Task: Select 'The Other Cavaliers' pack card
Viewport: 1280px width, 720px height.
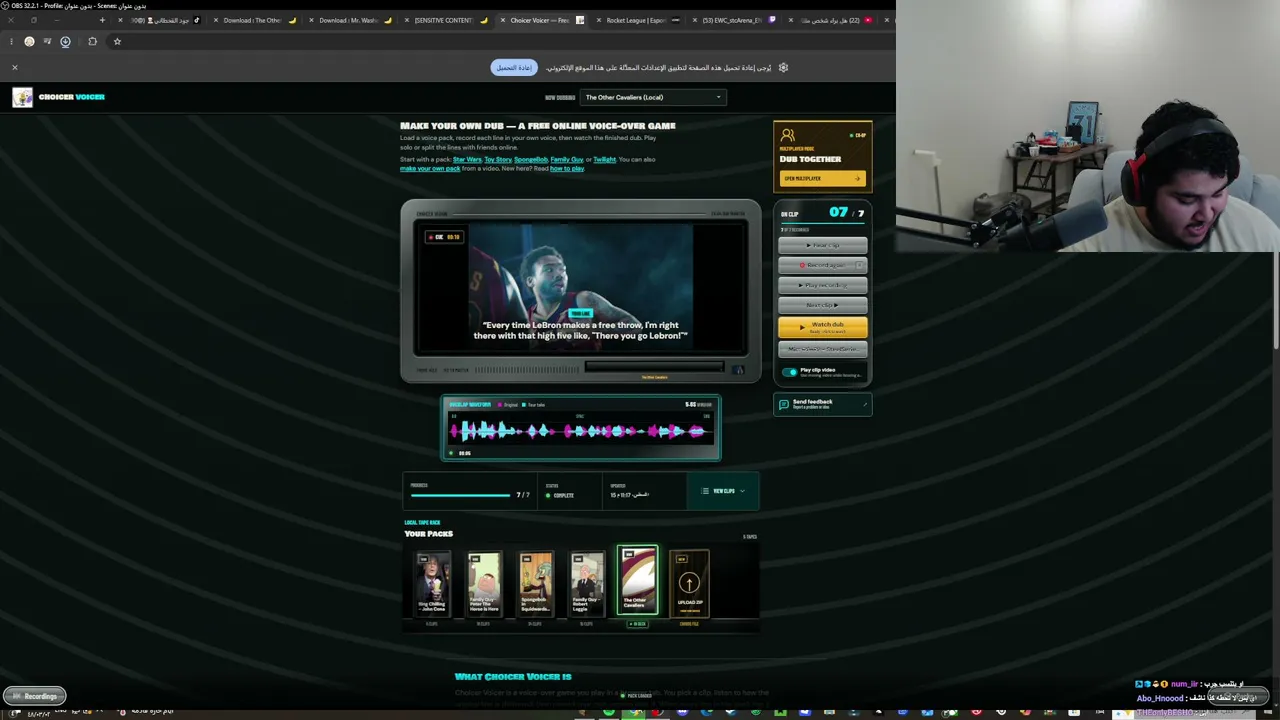Action: point(637,581)
